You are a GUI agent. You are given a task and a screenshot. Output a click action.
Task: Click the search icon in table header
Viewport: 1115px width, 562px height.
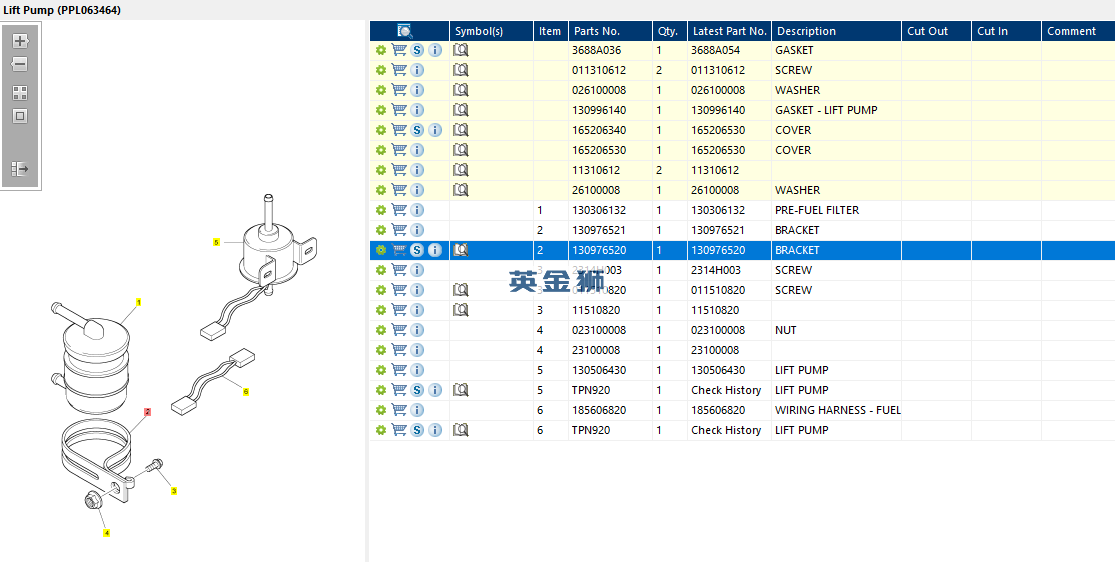pos(405,31)
